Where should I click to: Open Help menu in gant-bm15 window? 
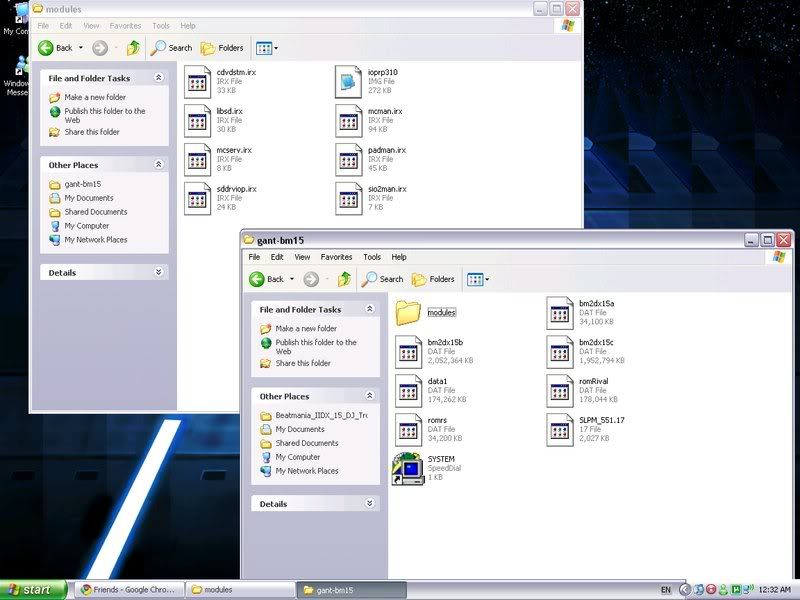[399, 257]
